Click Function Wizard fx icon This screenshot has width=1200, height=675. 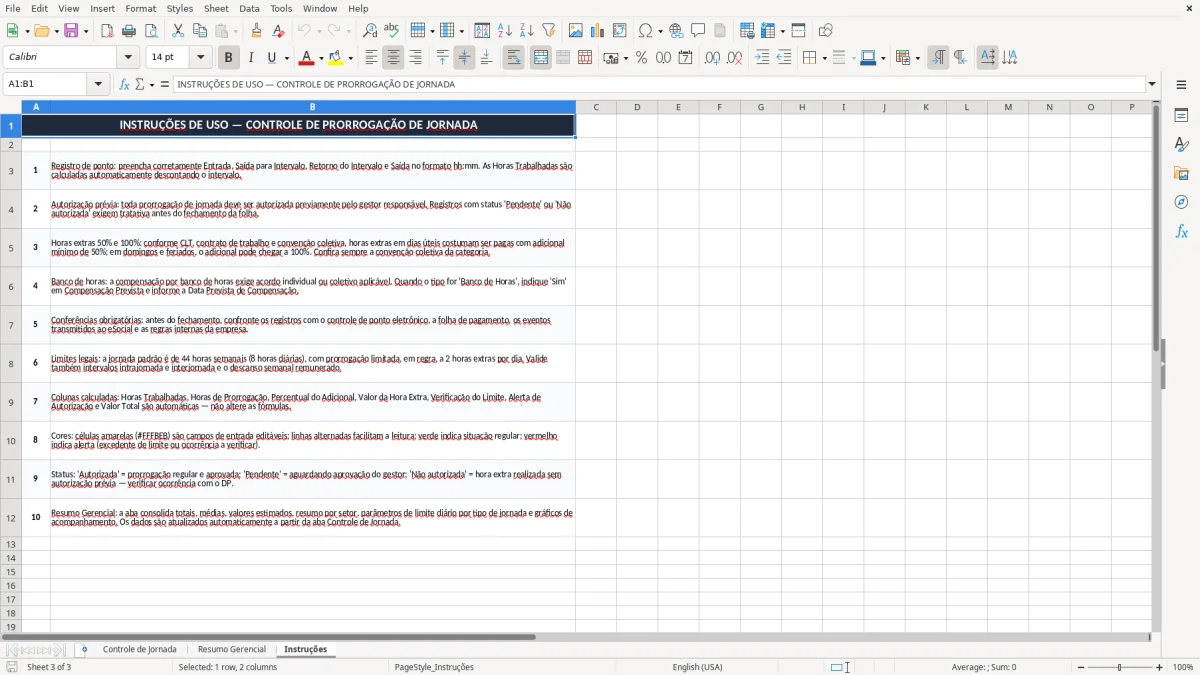pos(124,84)
